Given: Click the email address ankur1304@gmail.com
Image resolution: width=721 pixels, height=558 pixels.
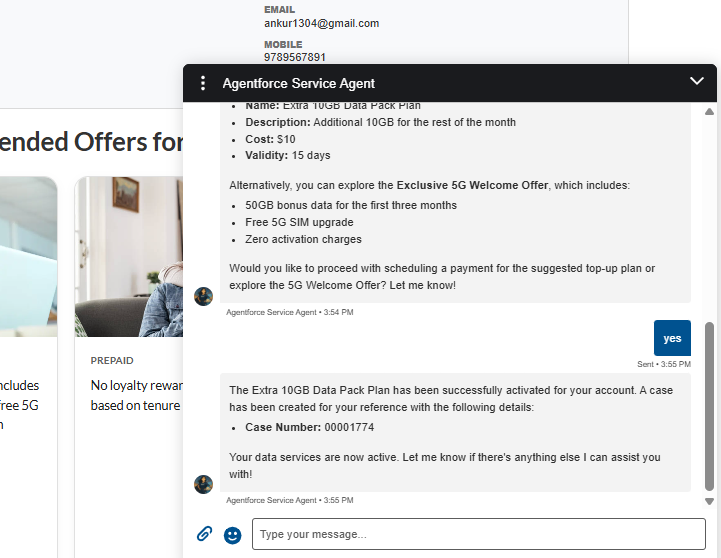Looking at the screenshot, I should pos(321,23).
